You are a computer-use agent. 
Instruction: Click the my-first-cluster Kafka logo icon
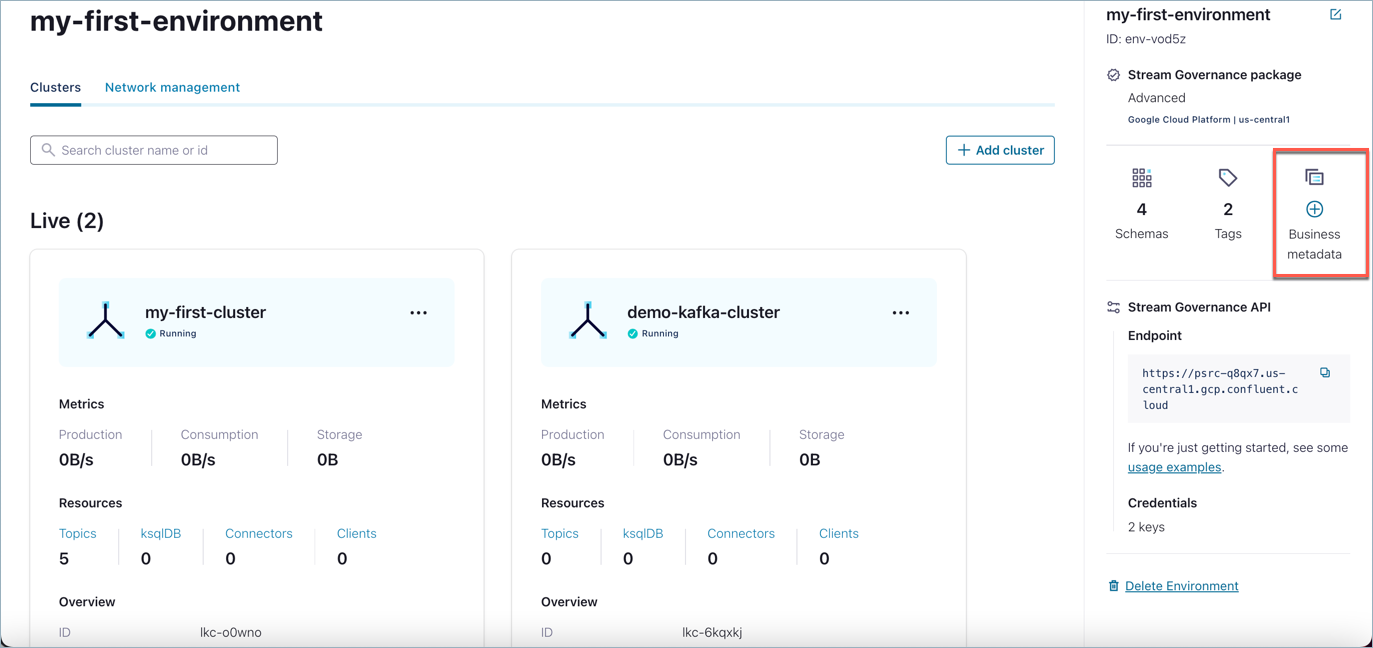tap(105, 321)
